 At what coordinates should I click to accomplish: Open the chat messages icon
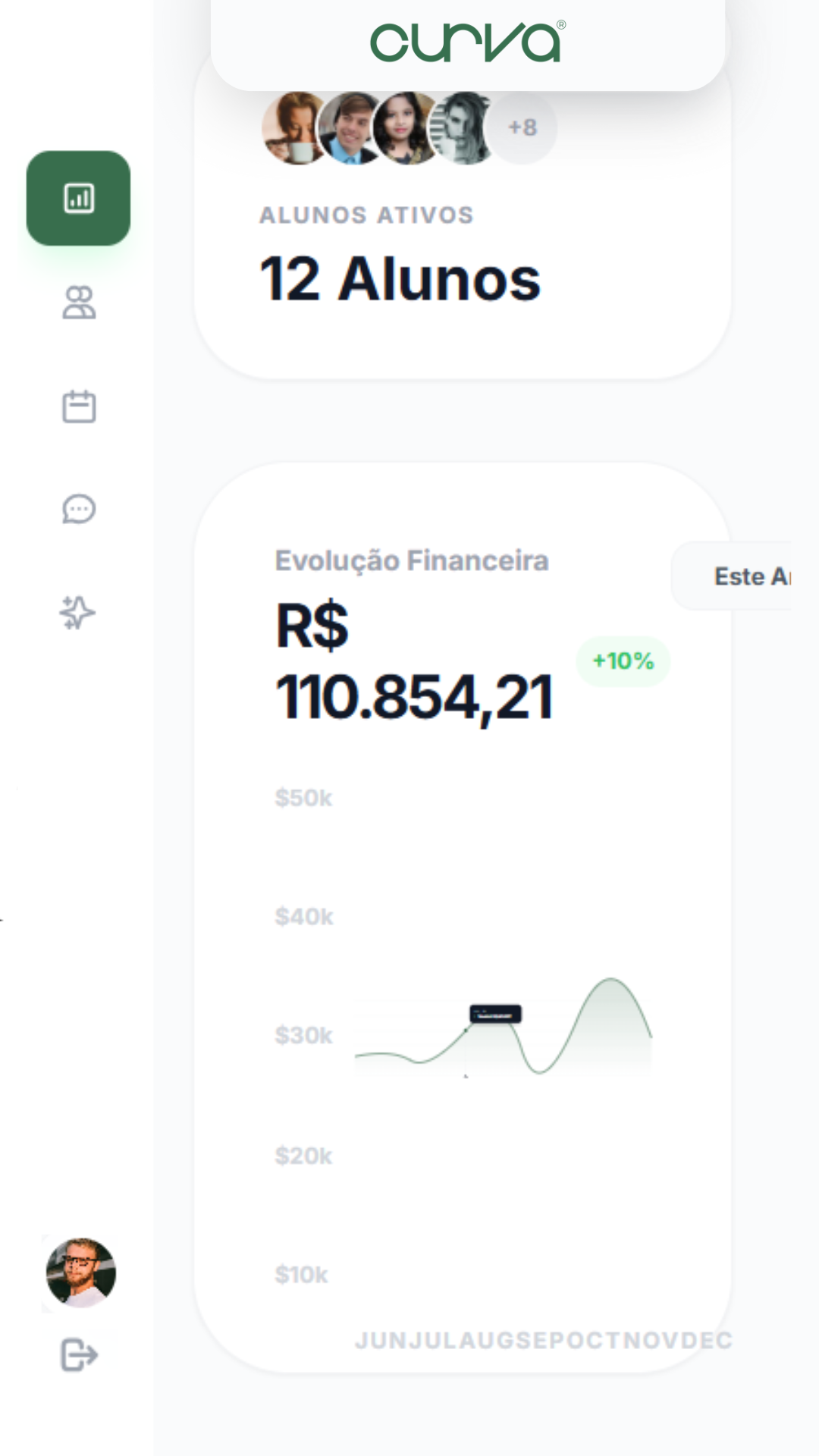pos(79,510)
